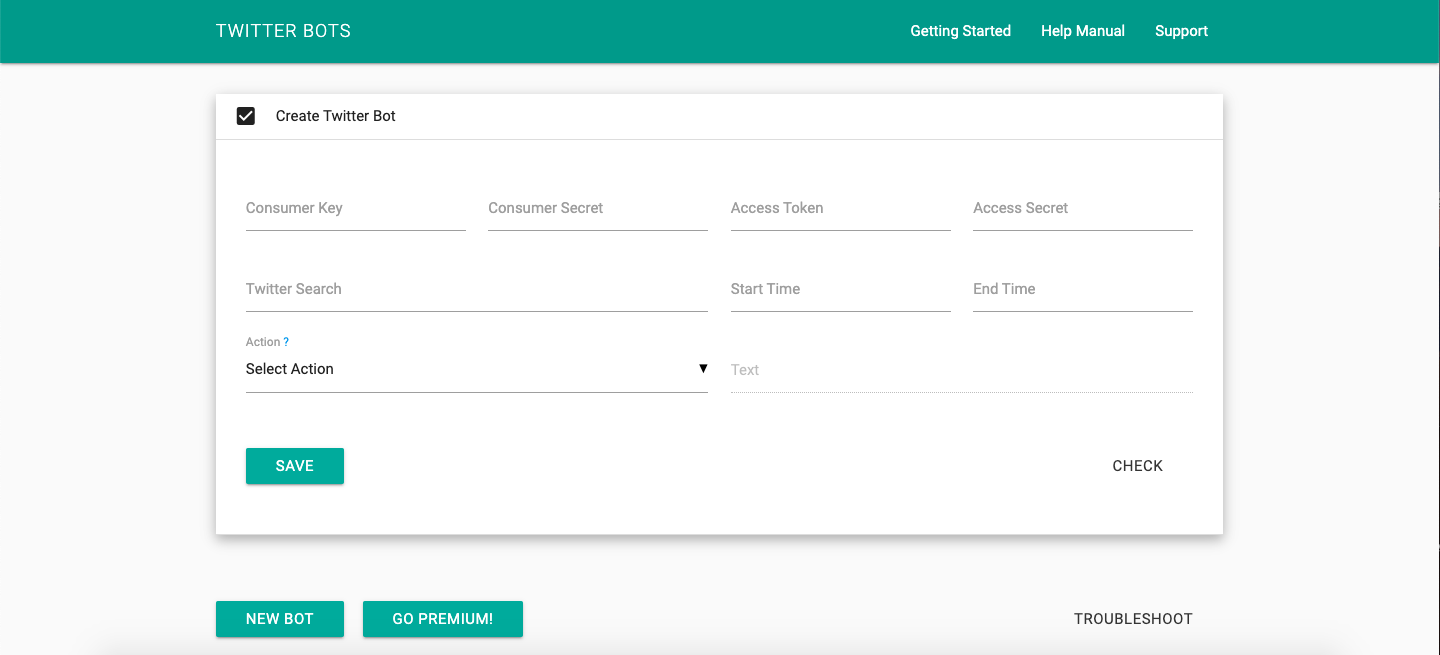Create a new bot with New Bot button
The image size is (1440, 655).
click(x=280, y=619)
